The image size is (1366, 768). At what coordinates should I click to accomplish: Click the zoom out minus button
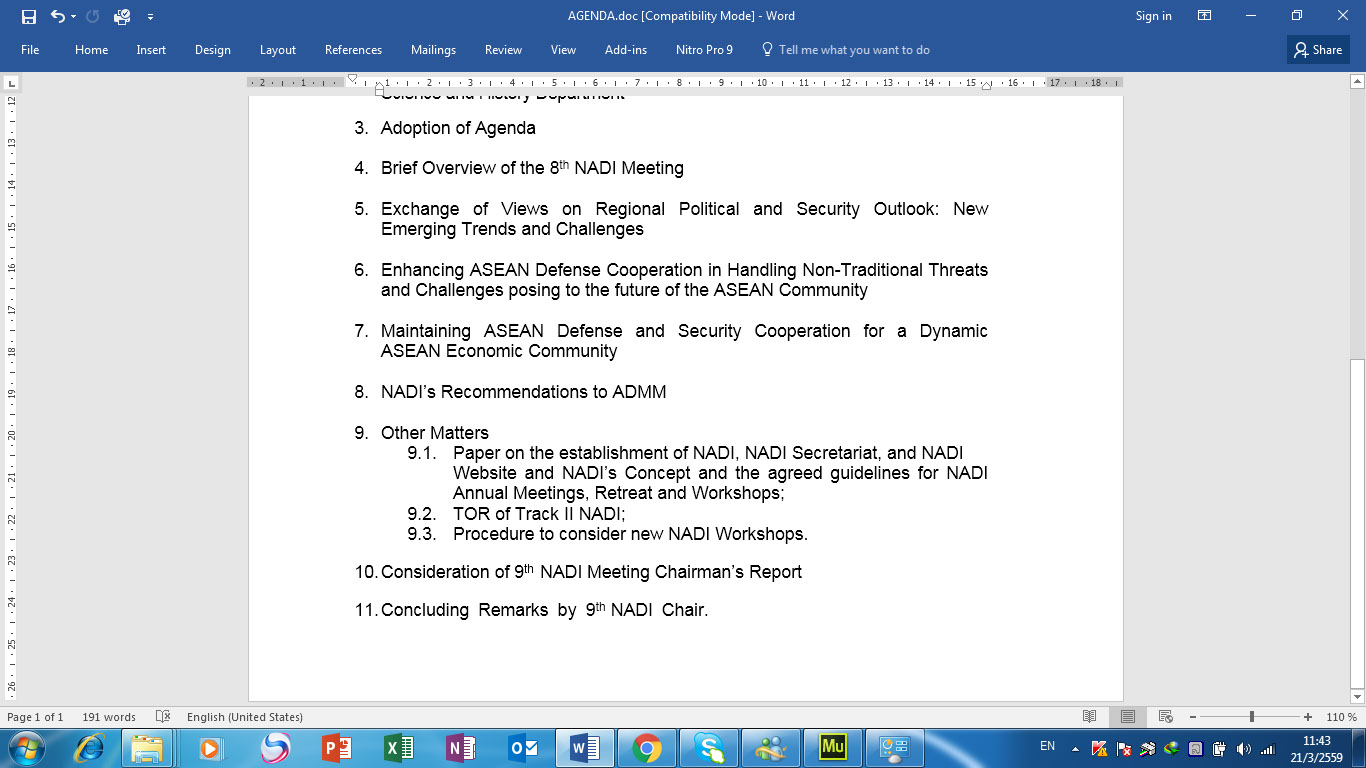click(x=1193, y=717)
